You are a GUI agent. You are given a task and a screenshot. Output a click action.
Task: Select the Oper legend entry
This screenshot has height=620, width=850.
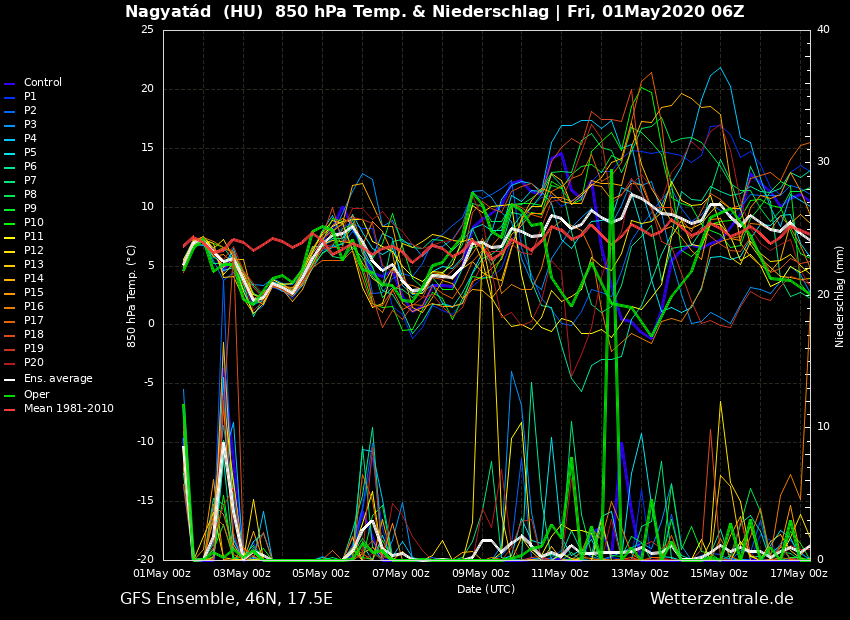tap(36, 394)
